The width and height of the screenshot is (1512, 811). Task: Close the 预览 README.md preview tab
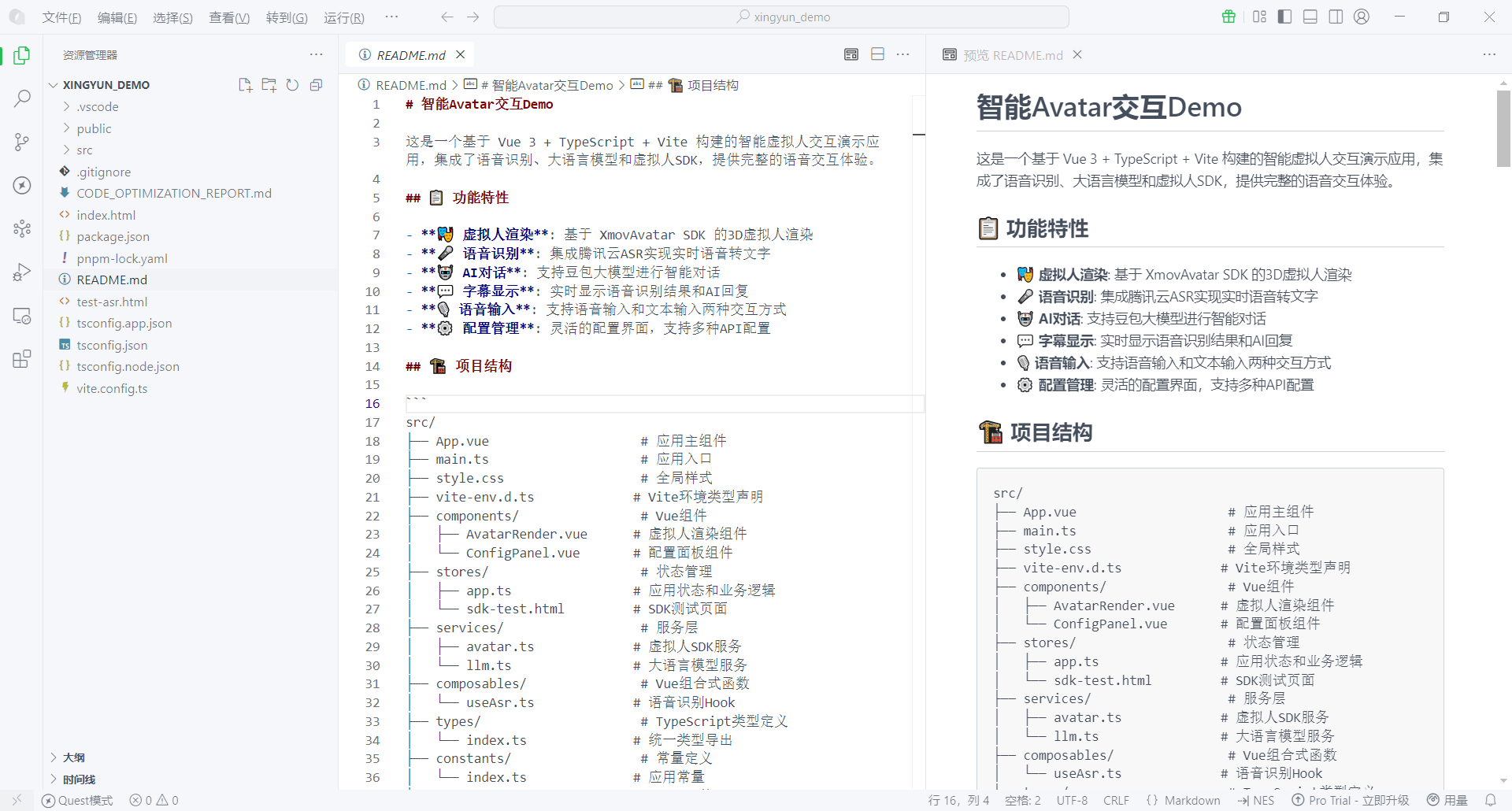(1077, 54)
